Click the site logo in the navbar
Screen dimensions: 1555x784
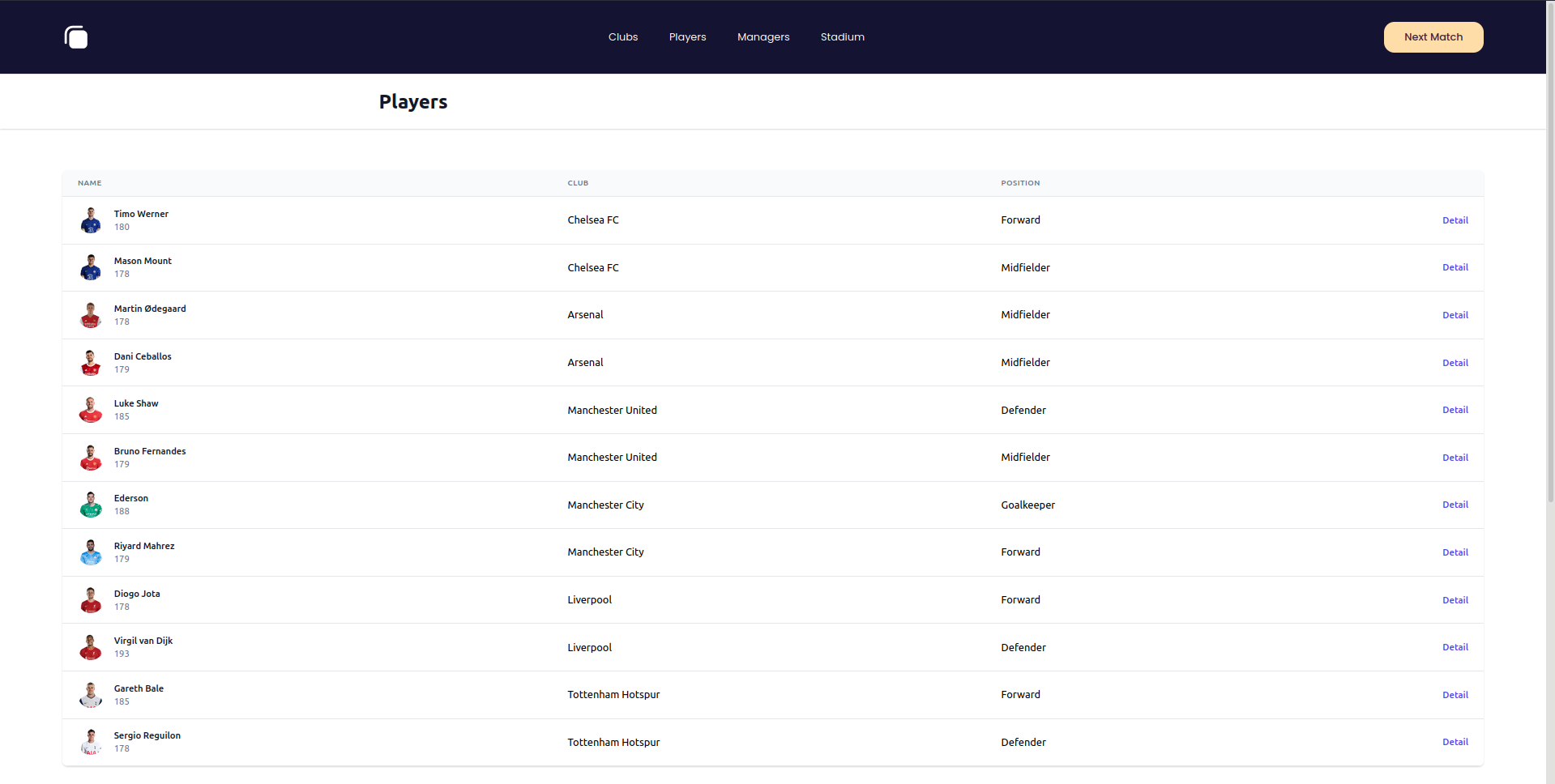pyautogui.click(x=75, y=36)
